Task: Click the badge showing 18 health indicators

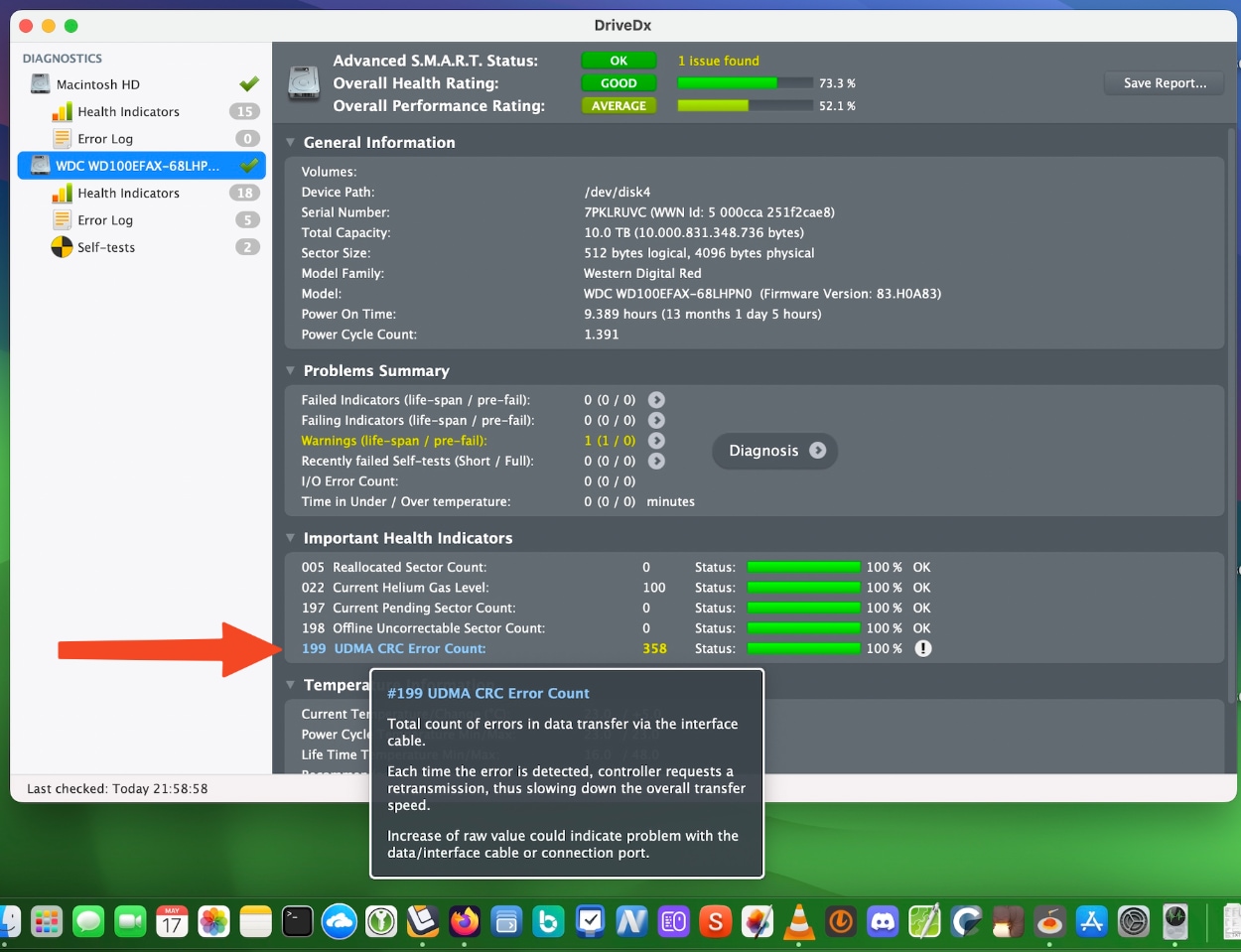Action: click(244, 193)
